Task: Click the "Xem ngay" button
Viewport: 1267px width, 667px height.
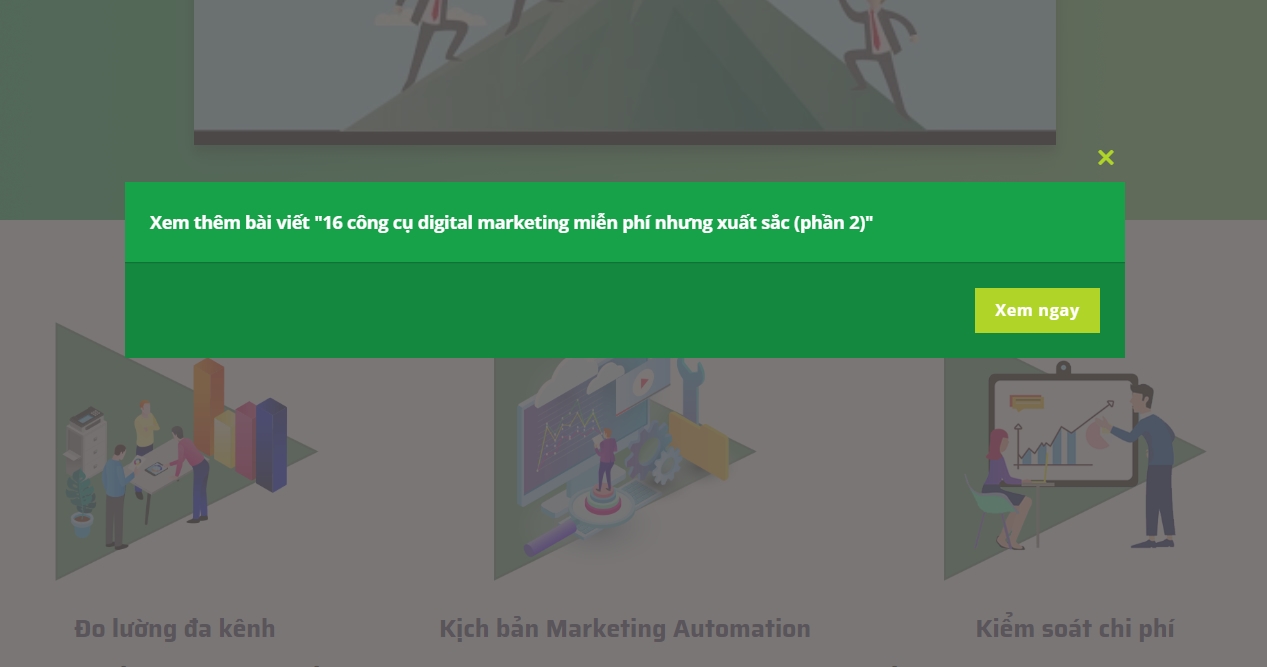Action: pyautogui.click(x=1037, y=310)
